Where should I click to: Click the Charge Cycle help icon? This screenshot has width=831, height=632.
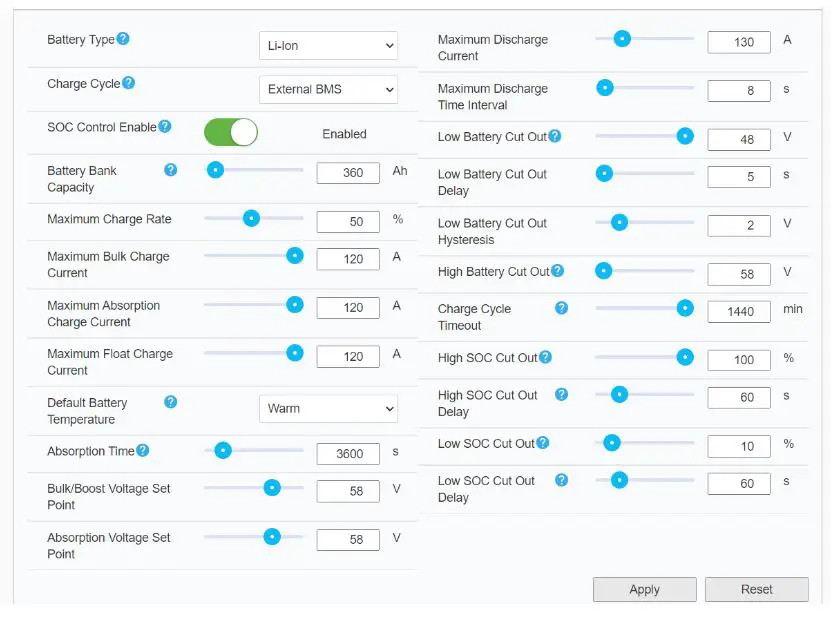coord(128,84)
